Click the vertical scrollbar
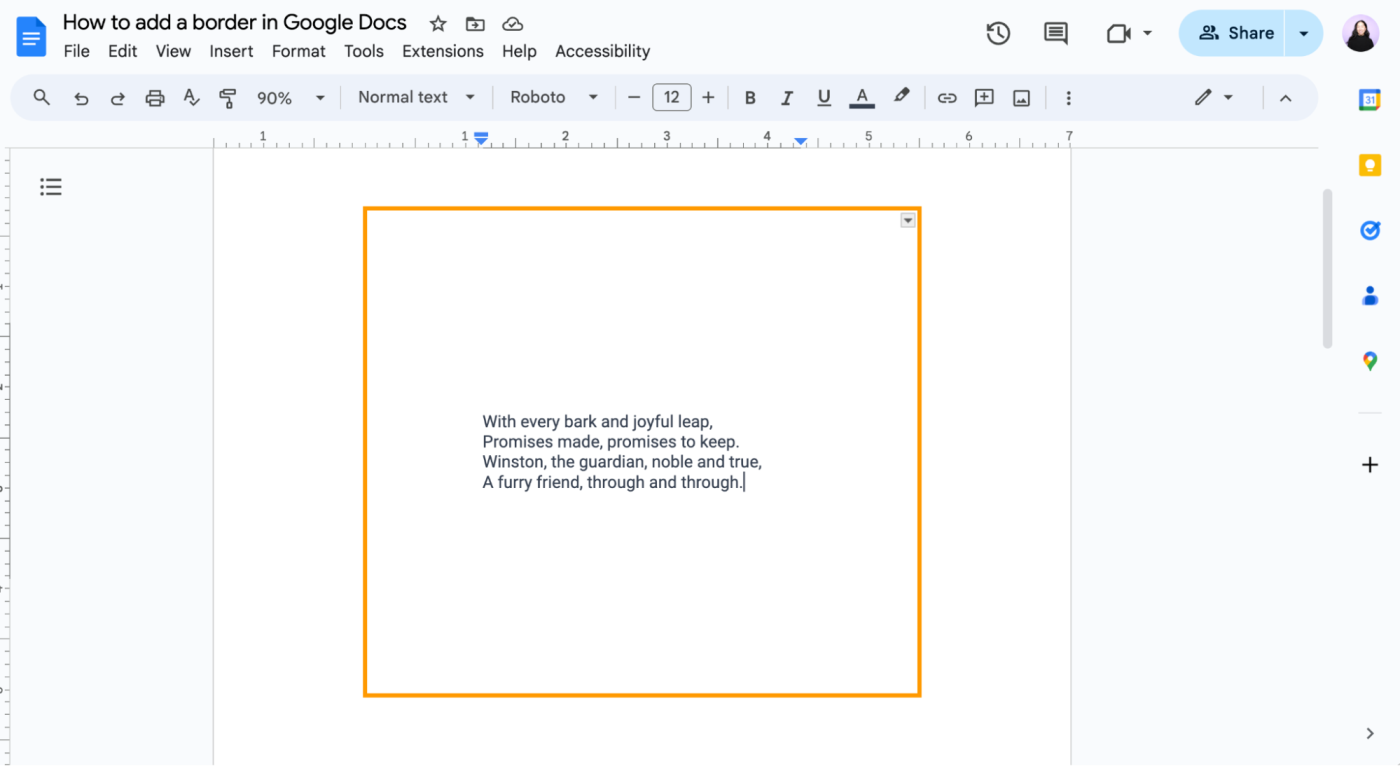Screen dimensions: 1400x766 click(1327, 268)
